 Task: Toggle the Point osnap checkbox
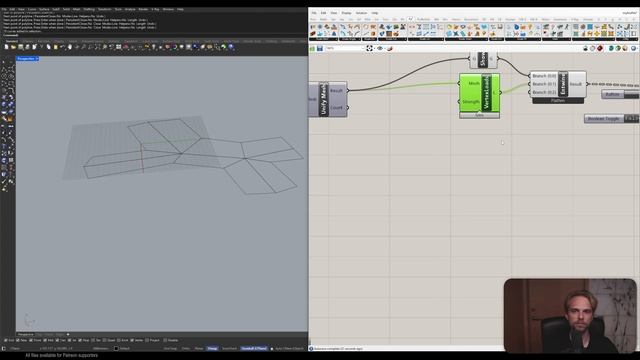click(x=31, y=340)
